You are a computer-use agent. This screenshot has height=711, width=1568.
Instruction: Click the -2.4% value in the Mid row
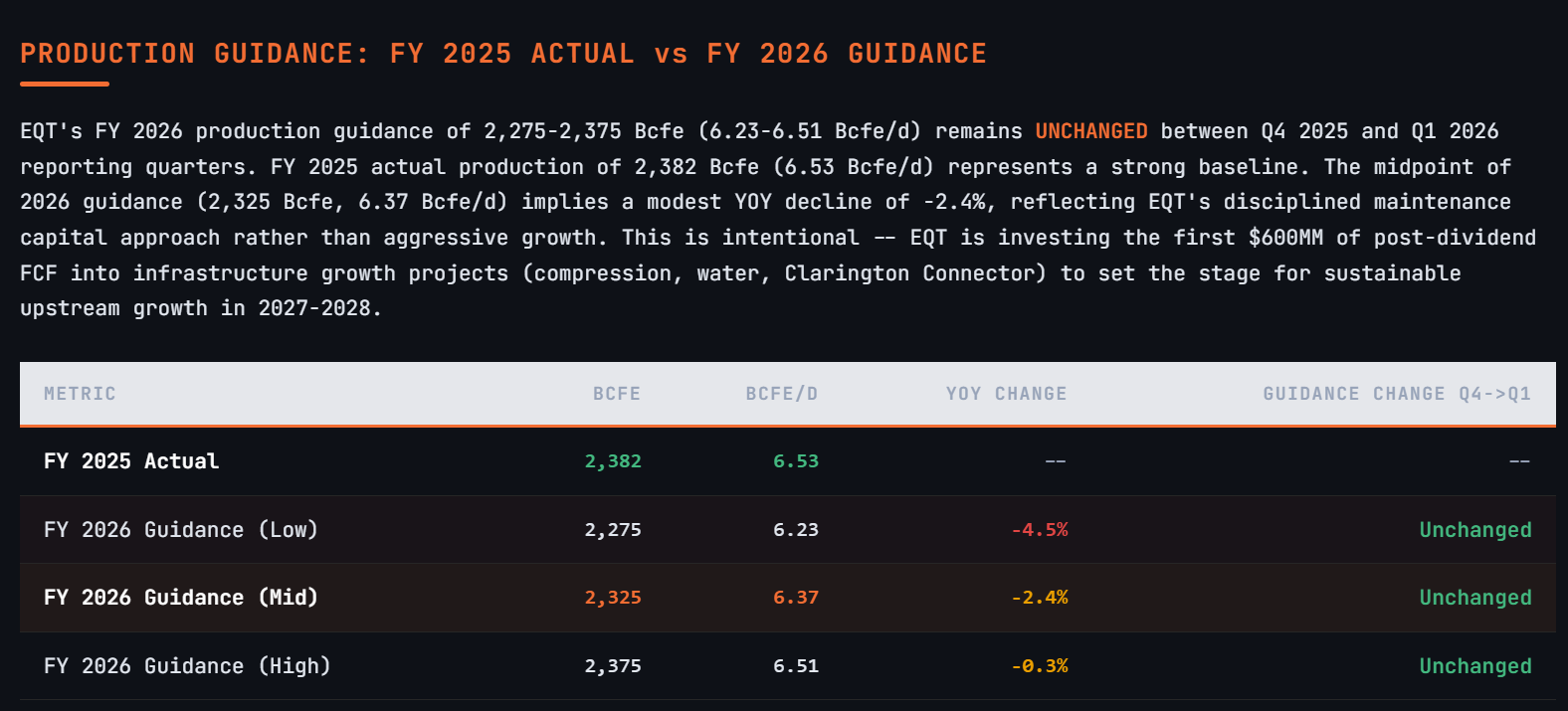click(1039, 598)
